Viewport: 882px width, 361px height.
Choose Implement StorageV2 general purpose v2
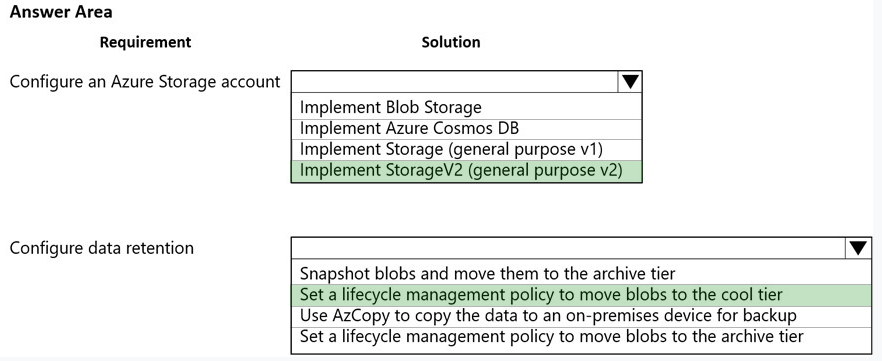pos(466,171)
